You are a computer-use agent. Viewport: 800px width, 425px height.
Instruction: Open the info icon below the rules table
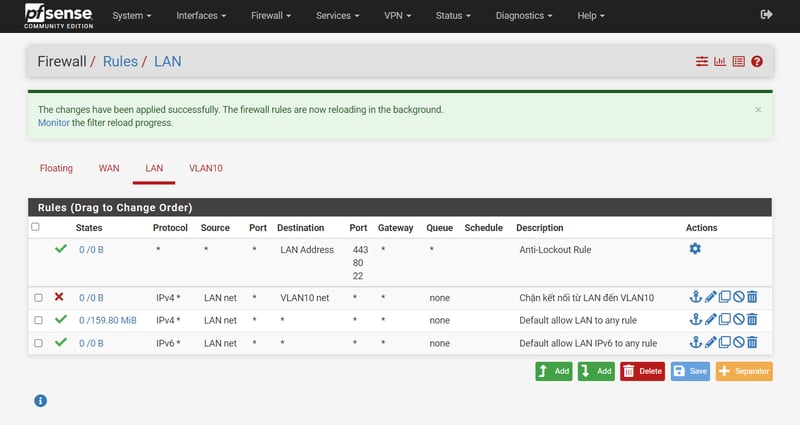(x=41, y=400)
